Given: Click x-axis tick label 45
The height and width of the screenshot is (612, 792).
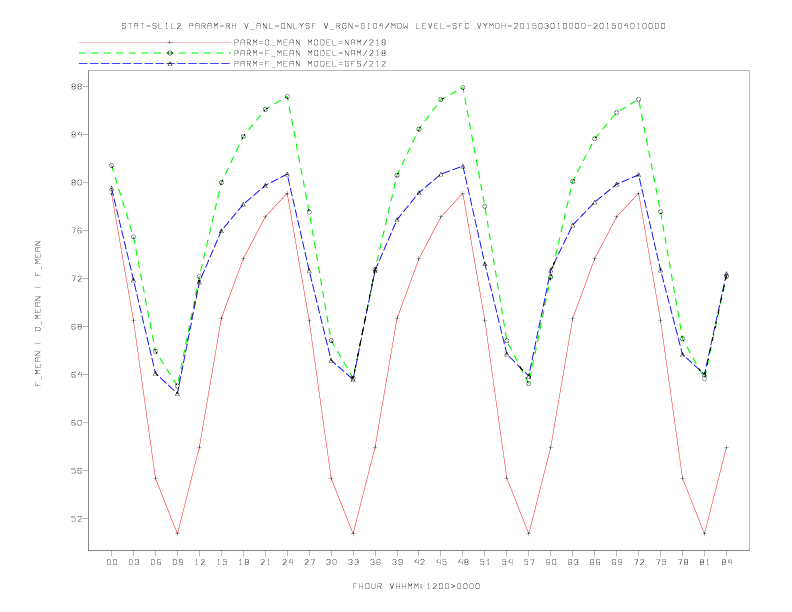Looking at the screenshot, I should (x=441, y=562).
